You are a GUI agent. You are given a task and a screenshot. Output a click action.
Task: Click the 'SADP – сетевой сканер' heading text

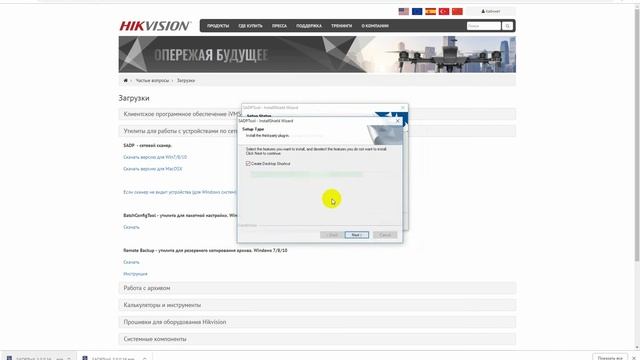click(147, 145)
